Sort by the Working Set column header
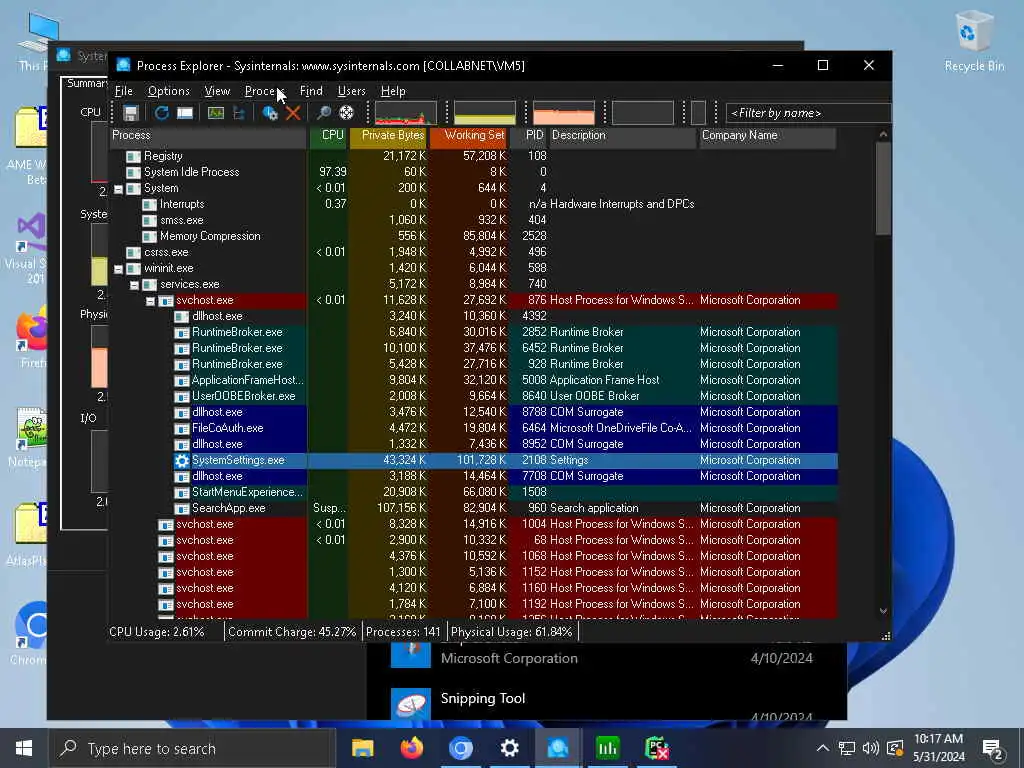This screenshot has width=1024, height=768. 469,135
